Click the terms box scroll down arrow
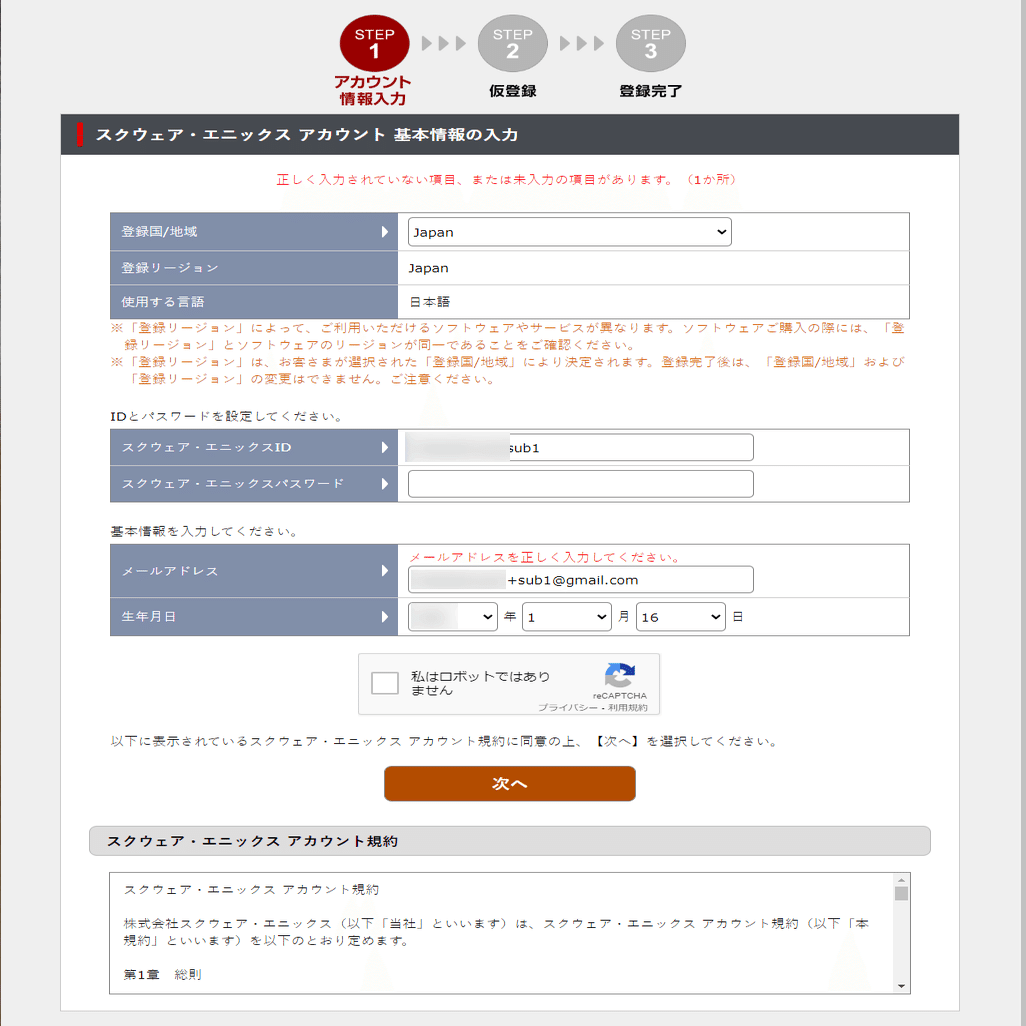 901,986
